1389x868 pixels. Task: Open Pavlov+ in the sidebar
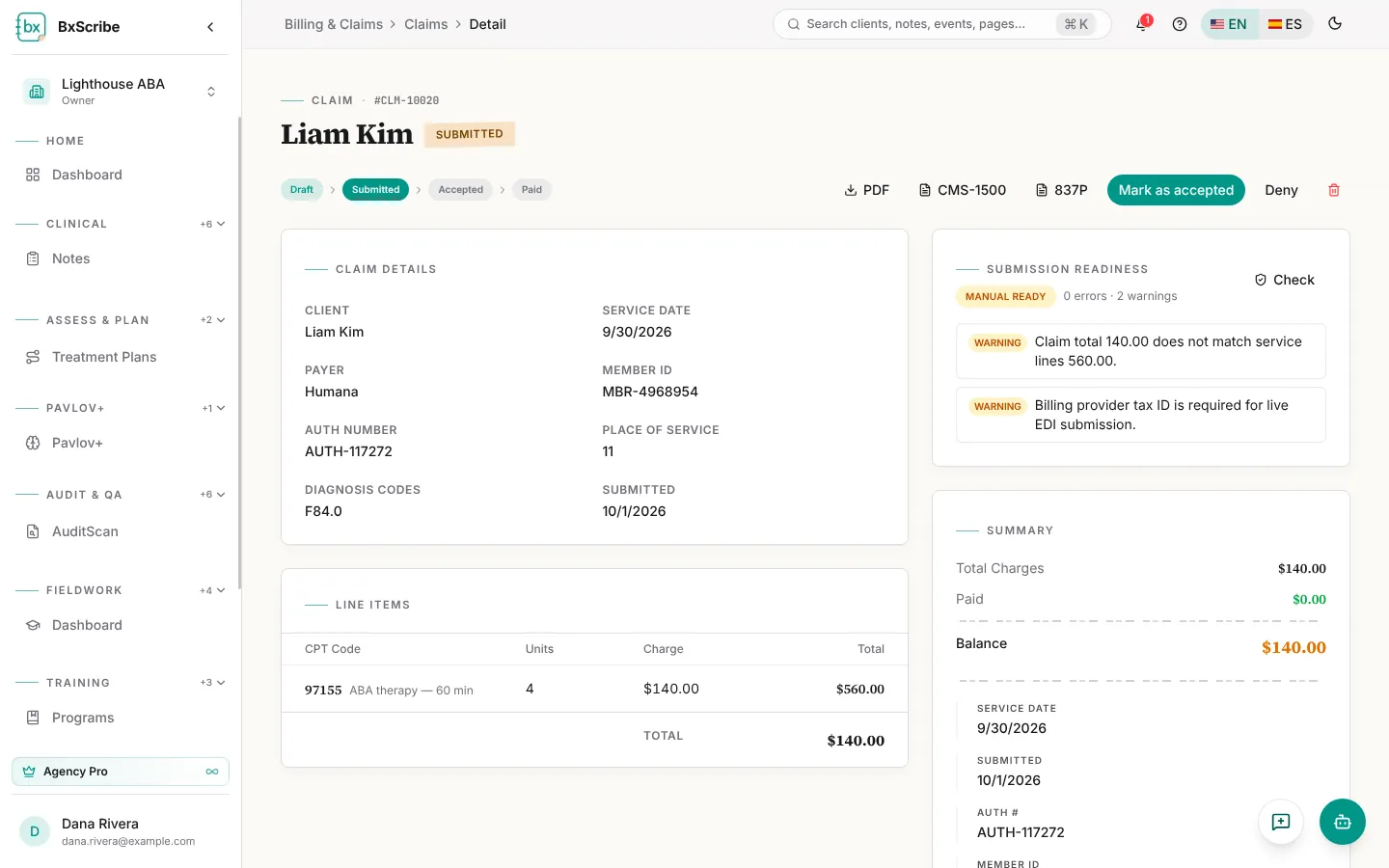pyautogui.click(x=121, y=443)
